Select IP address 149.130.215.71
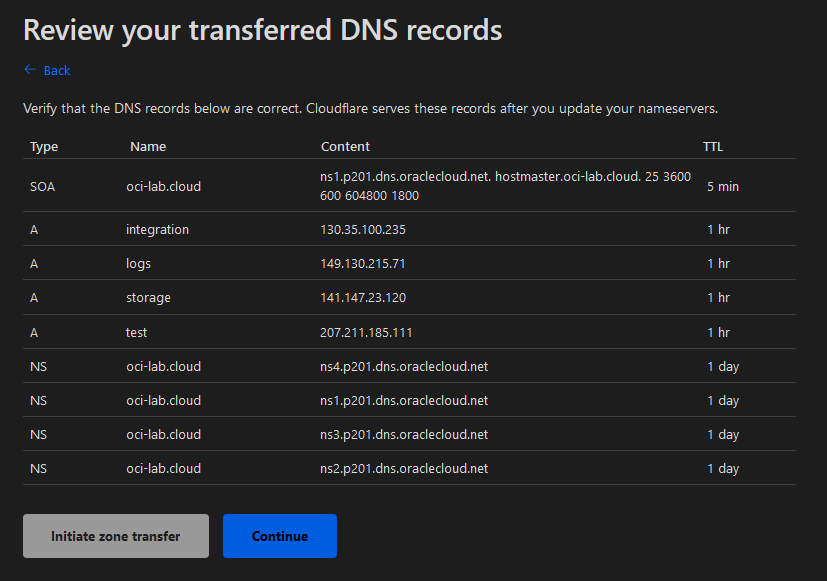Image resolution: width=827 pixels, height=581 pixels. [363, 264]
